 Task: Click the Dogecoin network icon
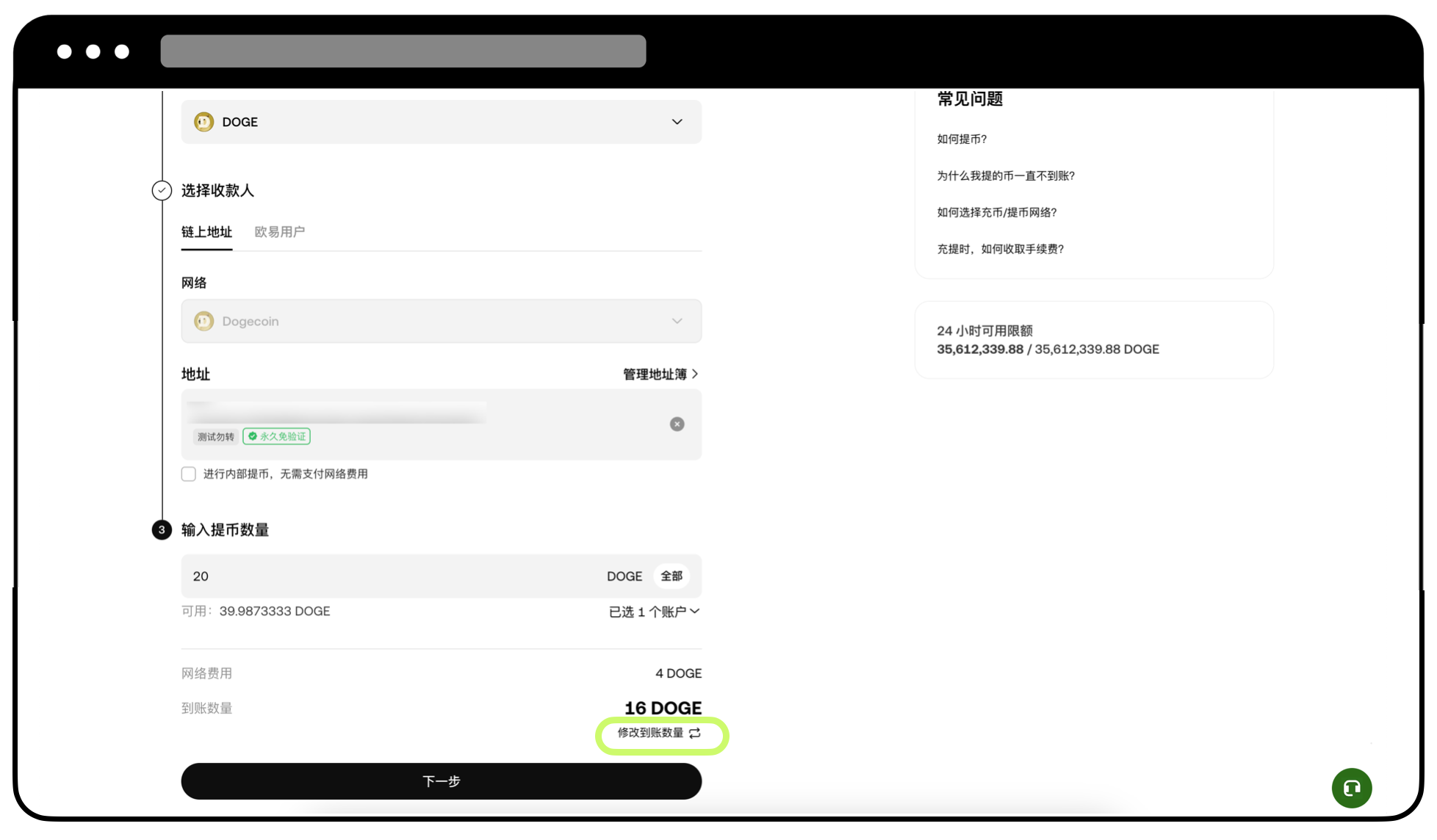point(204,321)
